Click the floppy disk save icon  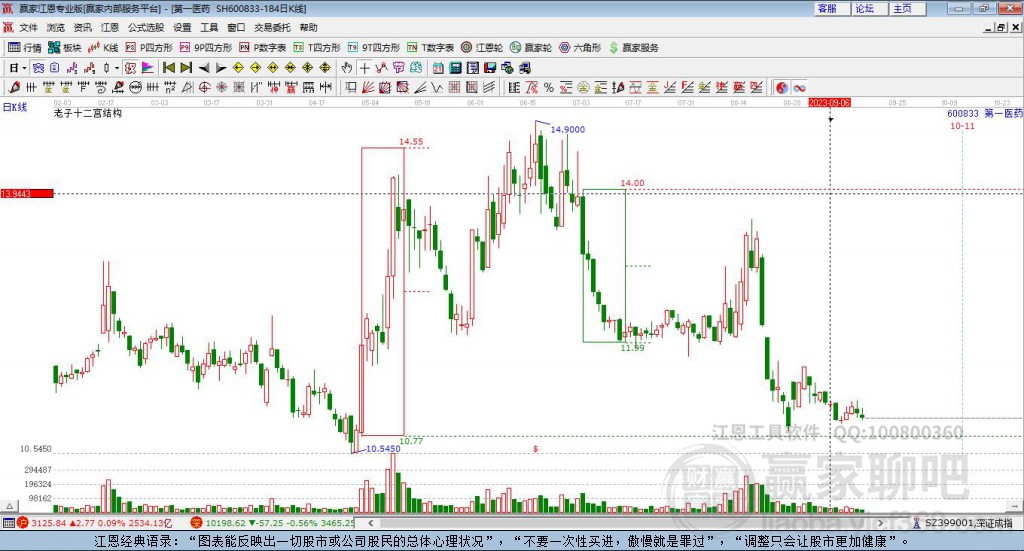(490, 68)
